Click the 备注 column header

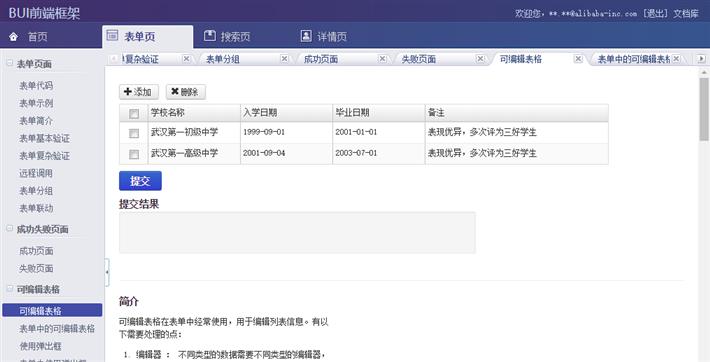(517, 113)
